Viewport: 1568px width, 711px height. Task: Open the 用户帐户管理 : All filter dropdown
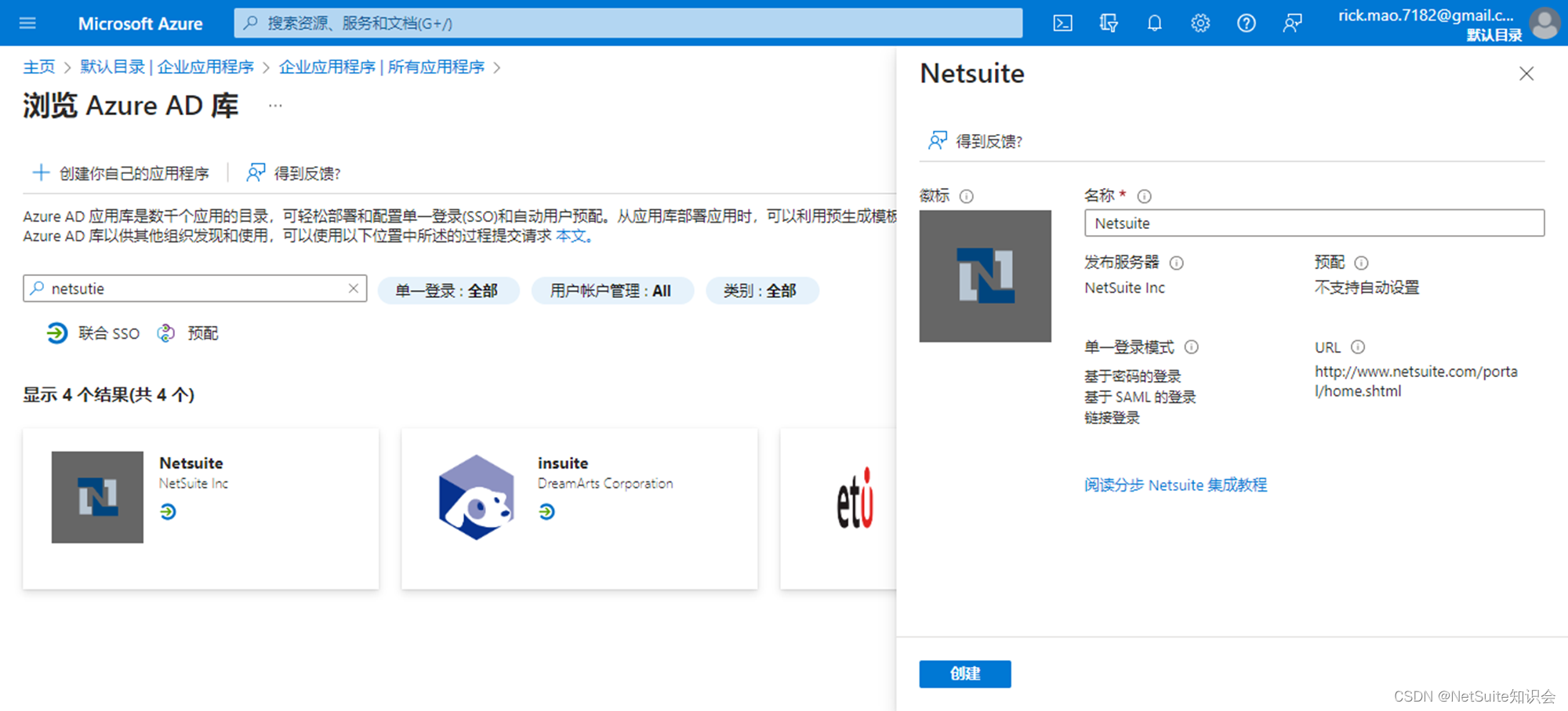[x=612, y=290]
